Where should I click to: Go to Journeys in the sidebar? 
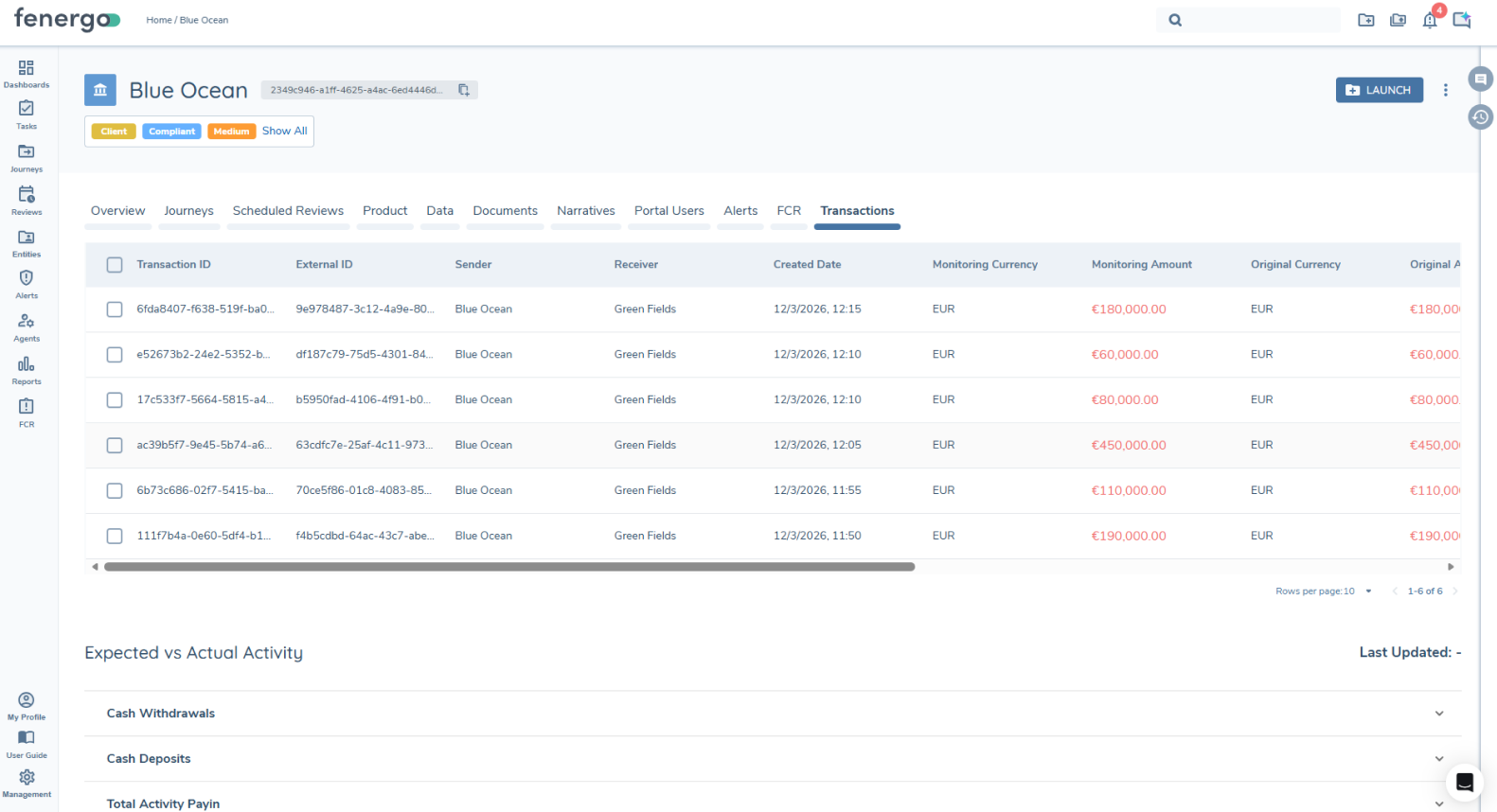click(x=27, y=156)
